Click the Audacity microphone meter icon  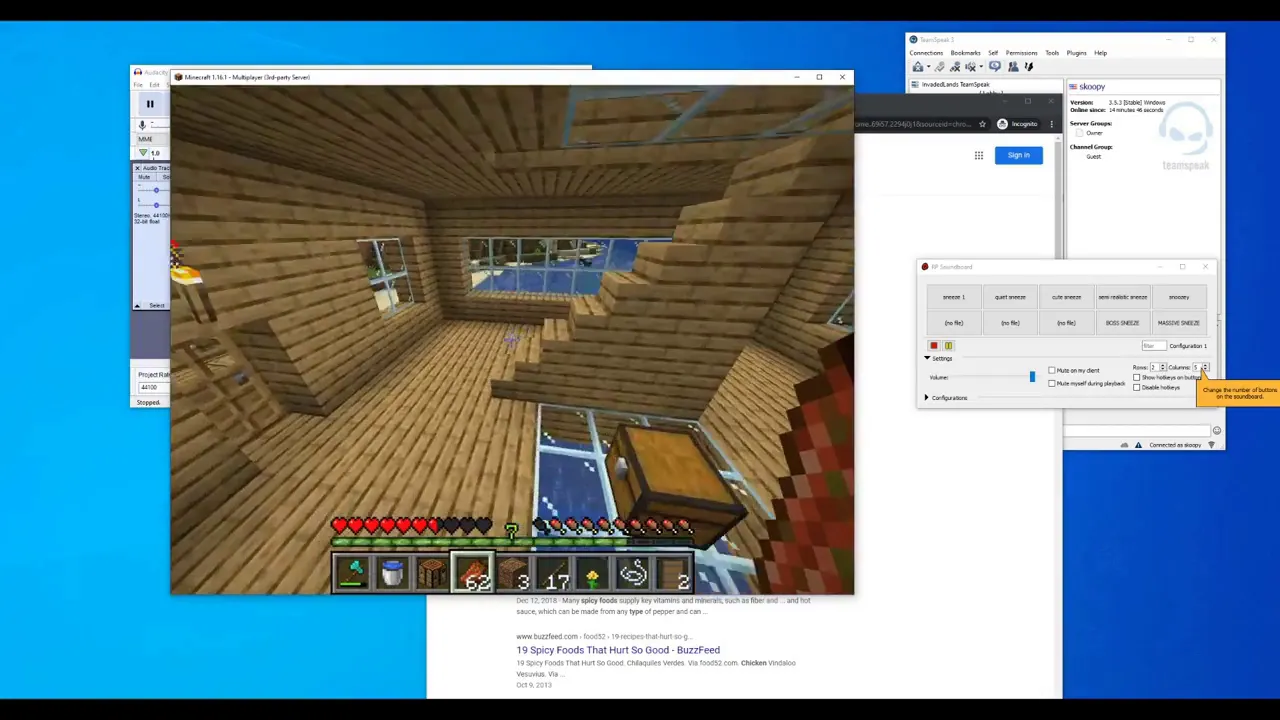point(142,124)
